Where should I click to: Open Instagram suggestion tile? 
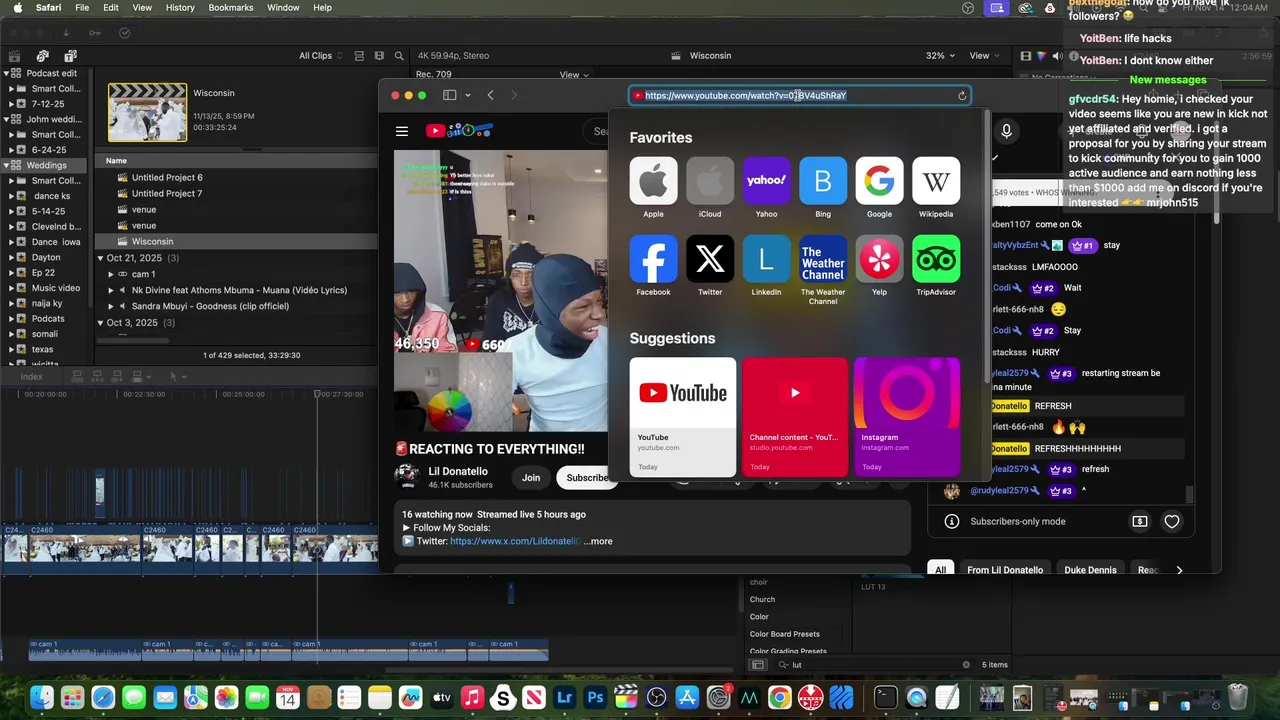pos(907,417)
